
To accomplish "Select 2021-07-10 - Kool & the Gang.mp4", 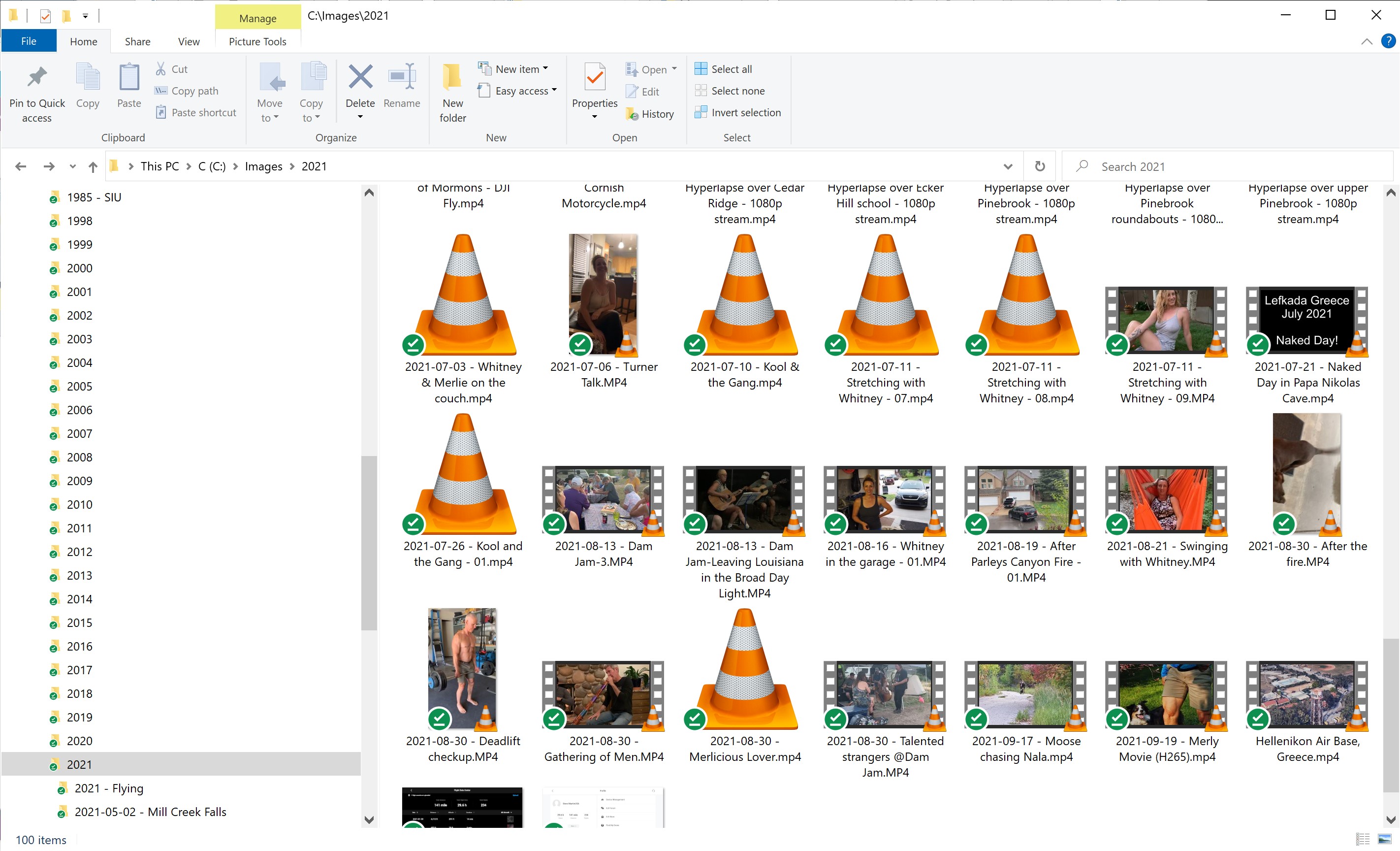I will [x=744, y=312].
